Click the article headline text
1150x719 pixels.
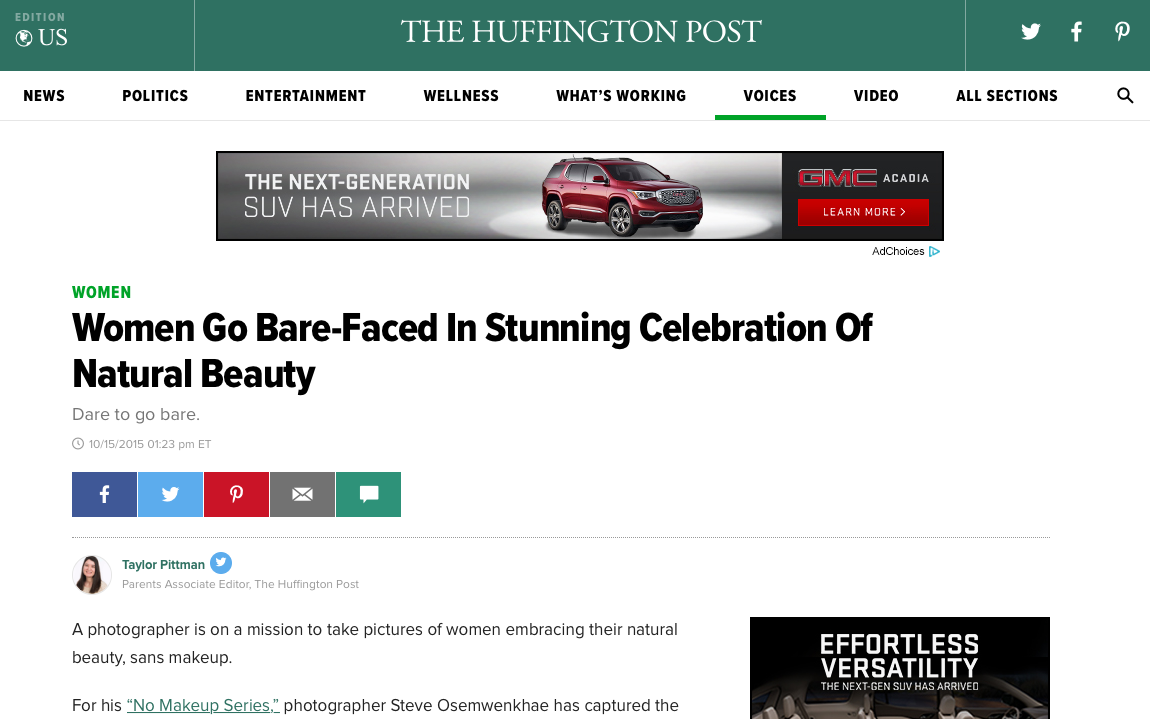pyautogui.click(x=472, y=351)
